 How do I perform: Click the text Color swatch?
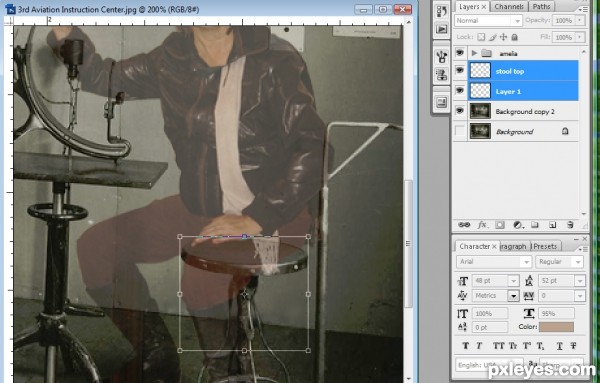pyautogui.click(x=556, y=327)
